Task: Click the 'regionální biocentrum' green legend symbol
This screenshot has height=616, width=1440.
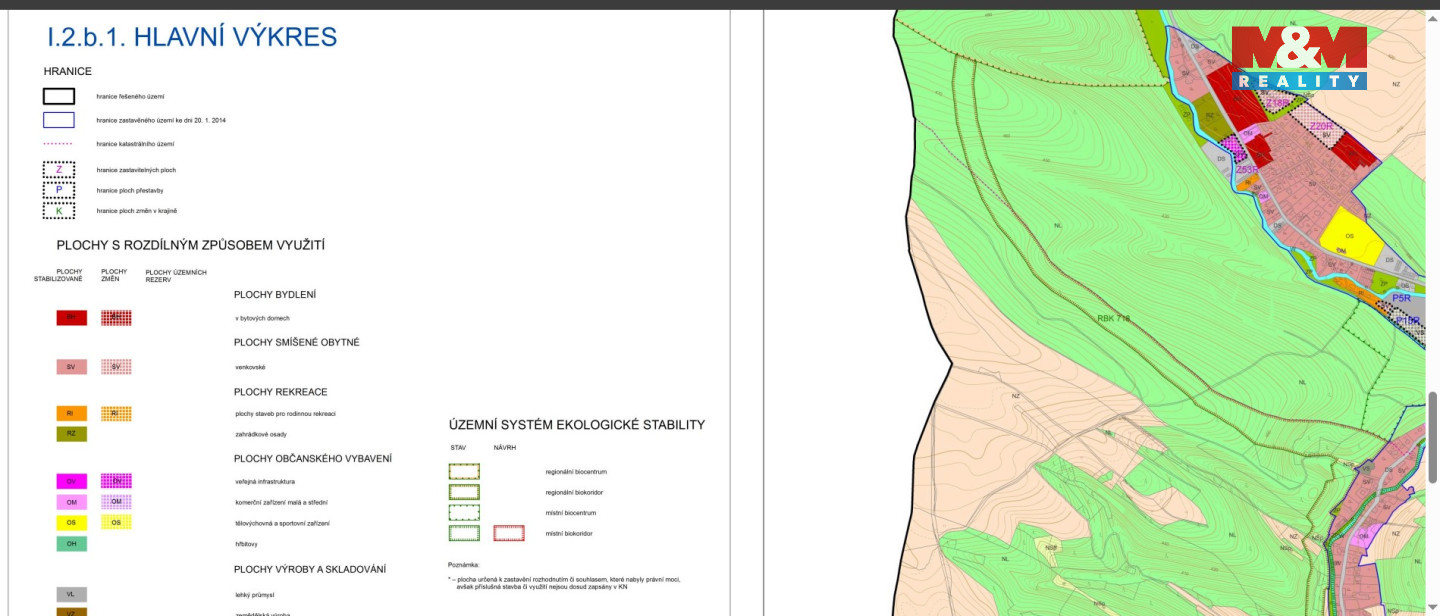Action: (x=464, y=471)
